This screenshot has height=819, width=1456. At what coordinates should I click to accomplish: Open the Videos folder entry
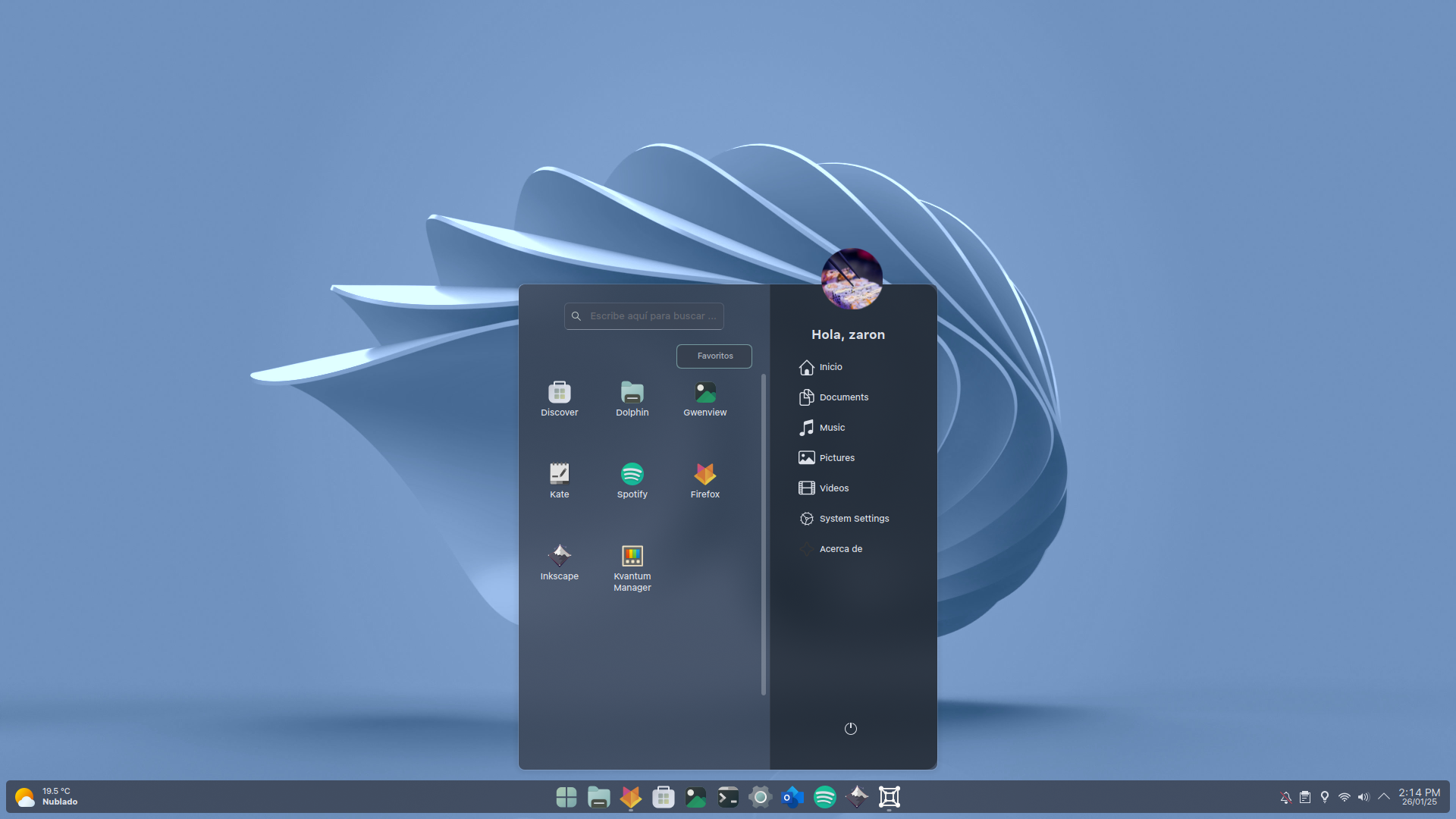coord(824,488)
